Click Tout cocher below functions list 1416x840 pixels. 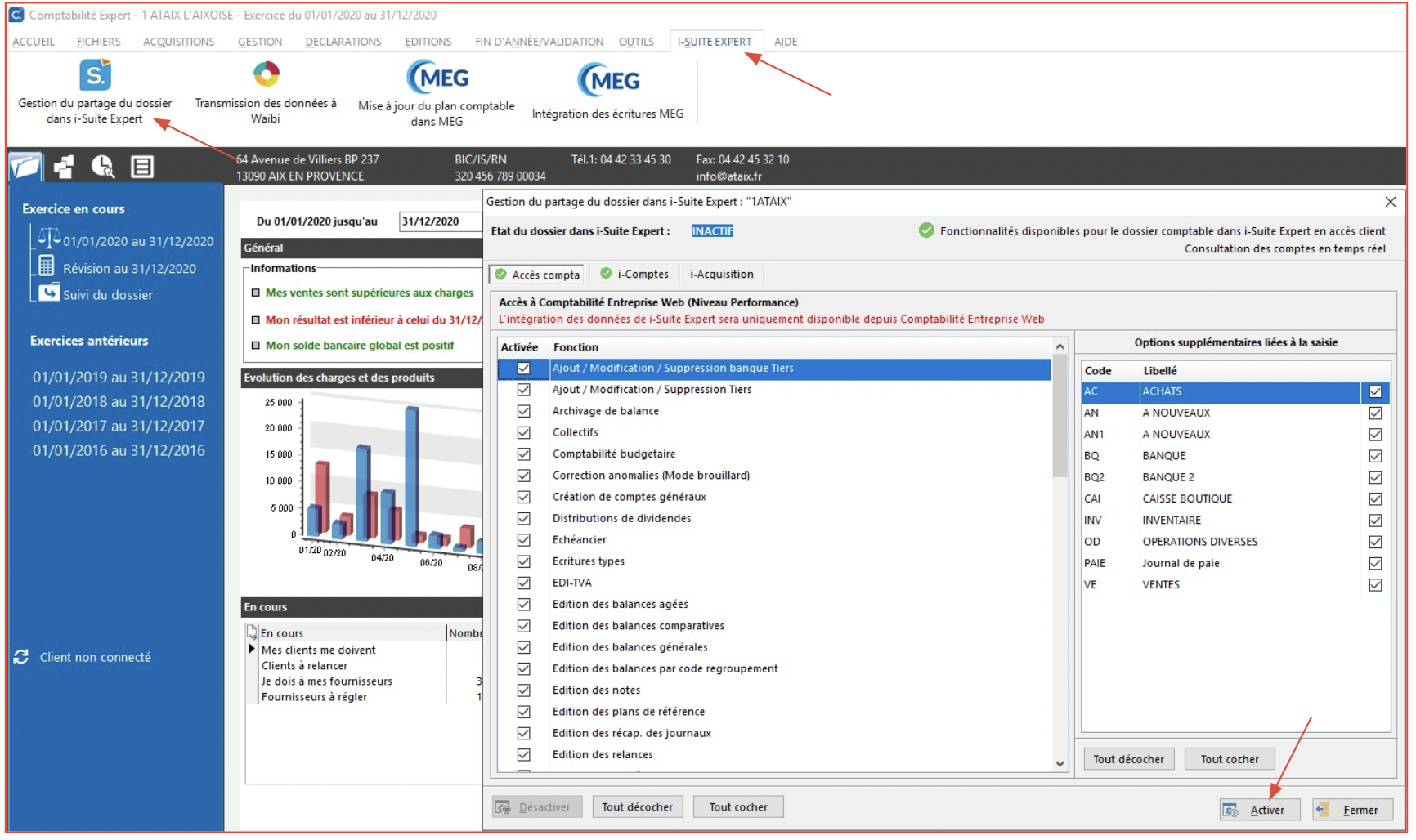(738, 807)
